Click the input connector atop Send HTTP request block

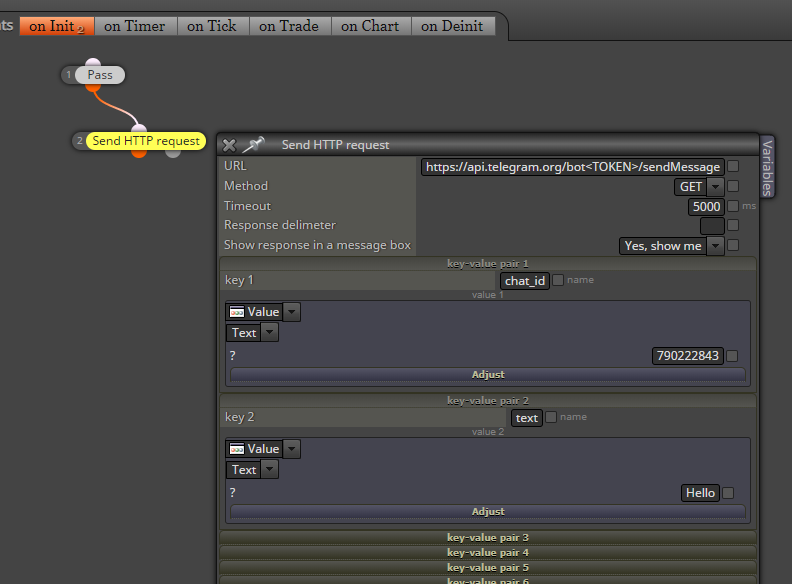tap(139, 128)
